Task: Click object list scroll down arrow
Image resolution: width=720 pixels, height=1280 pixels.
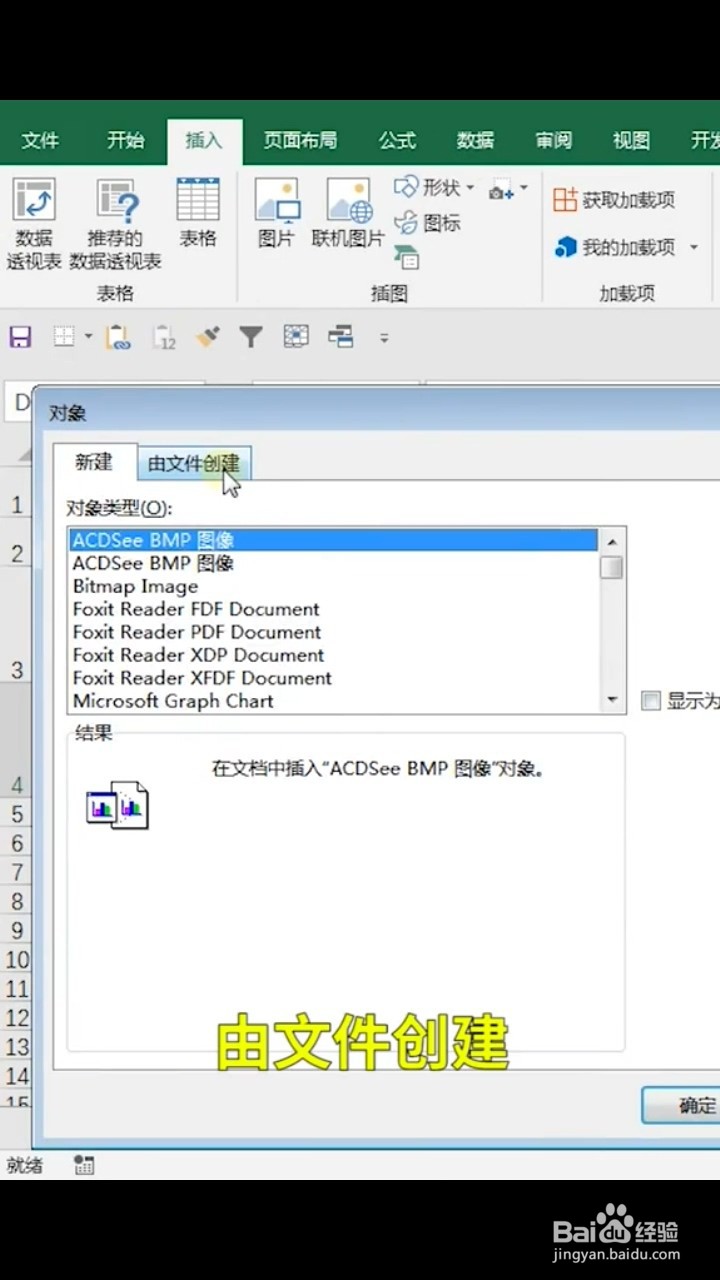Action: coord(612,701)
